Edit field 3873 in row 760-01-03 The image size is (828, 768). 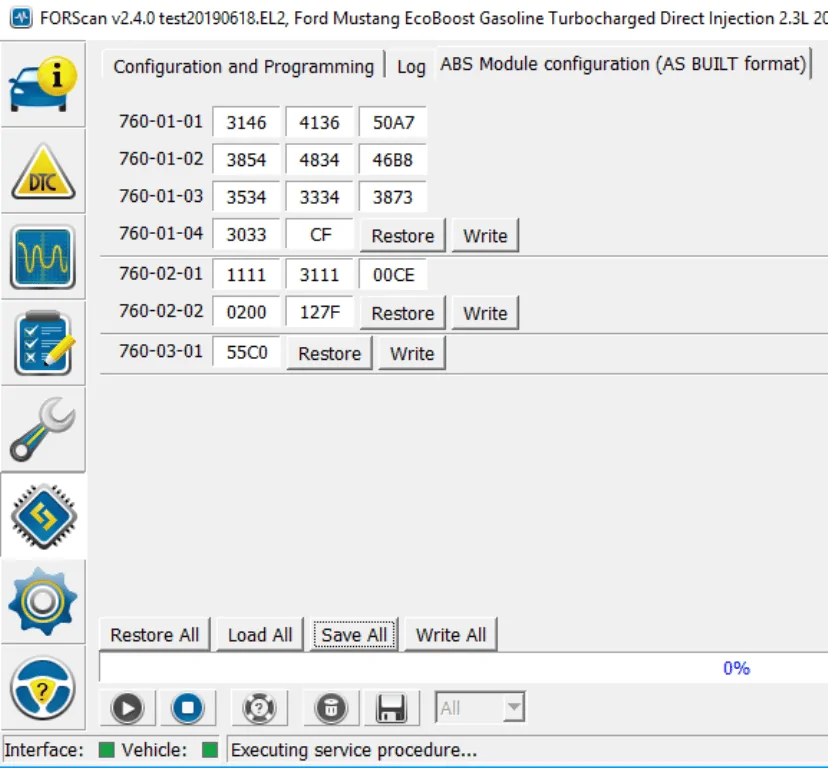point(392,197)
